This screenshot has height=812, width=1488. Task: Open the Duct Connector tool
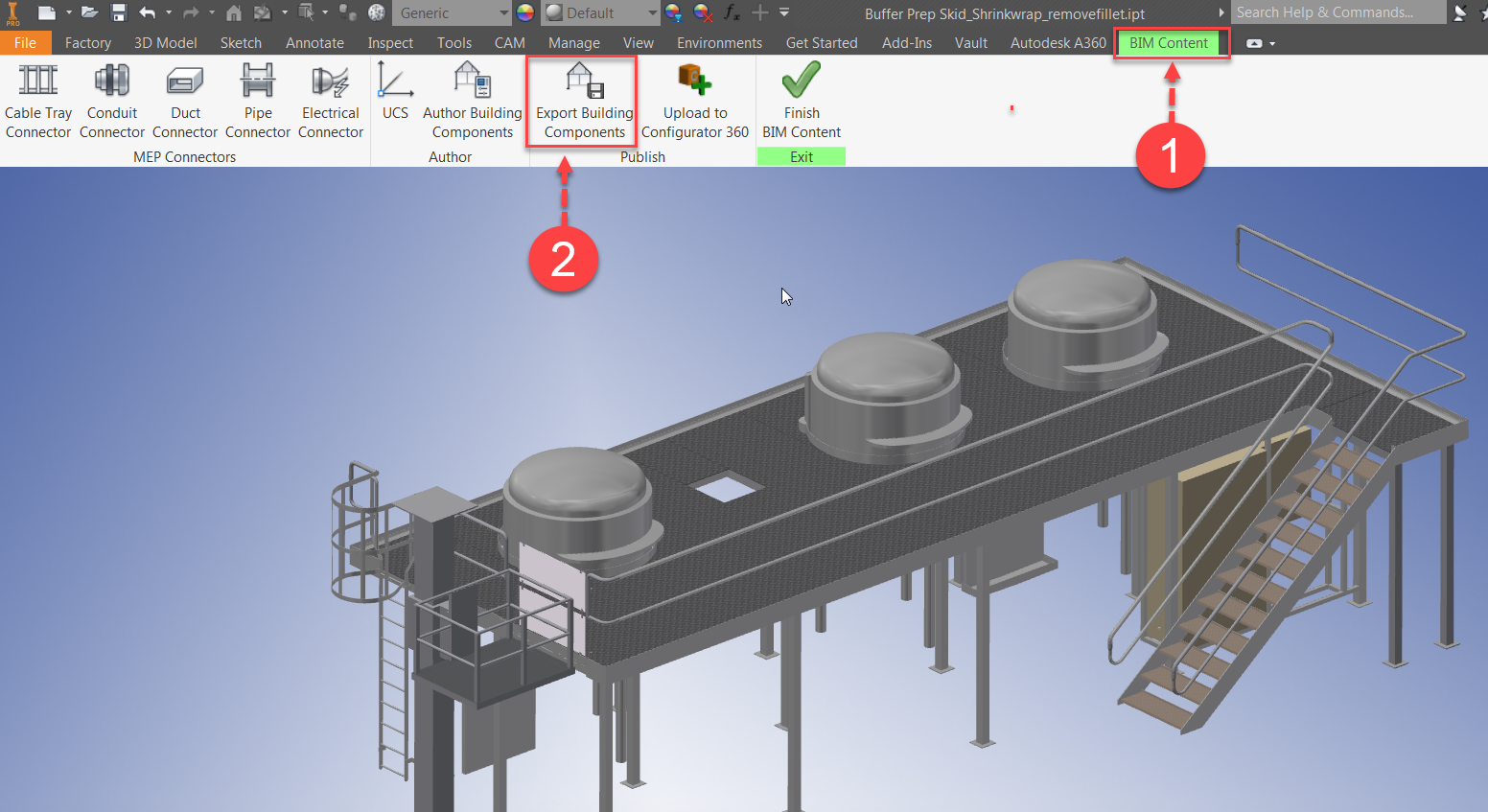[x=184, y=99]
